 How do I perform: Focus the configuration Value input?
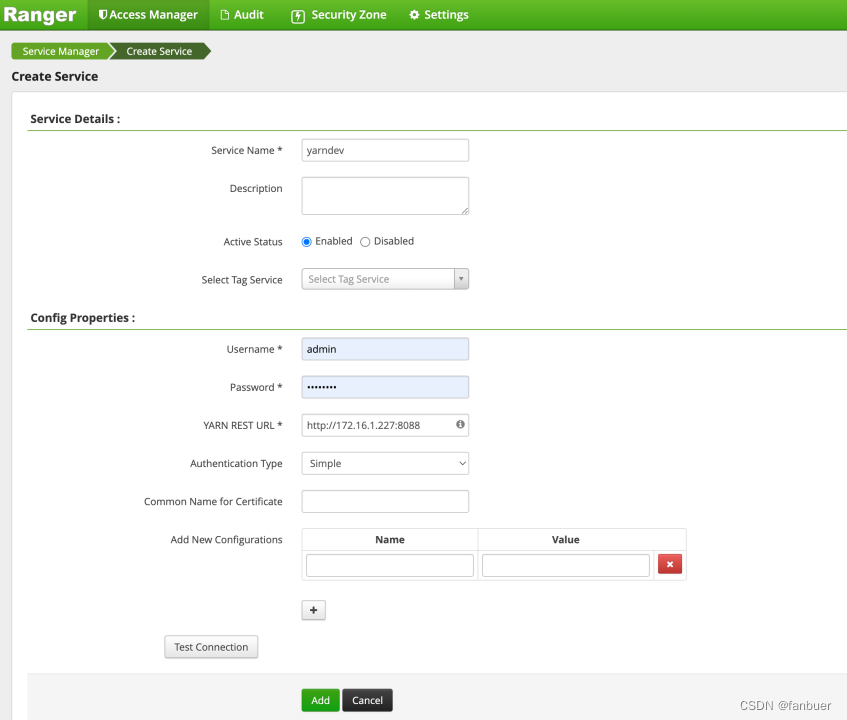click(x=566, y=565)
